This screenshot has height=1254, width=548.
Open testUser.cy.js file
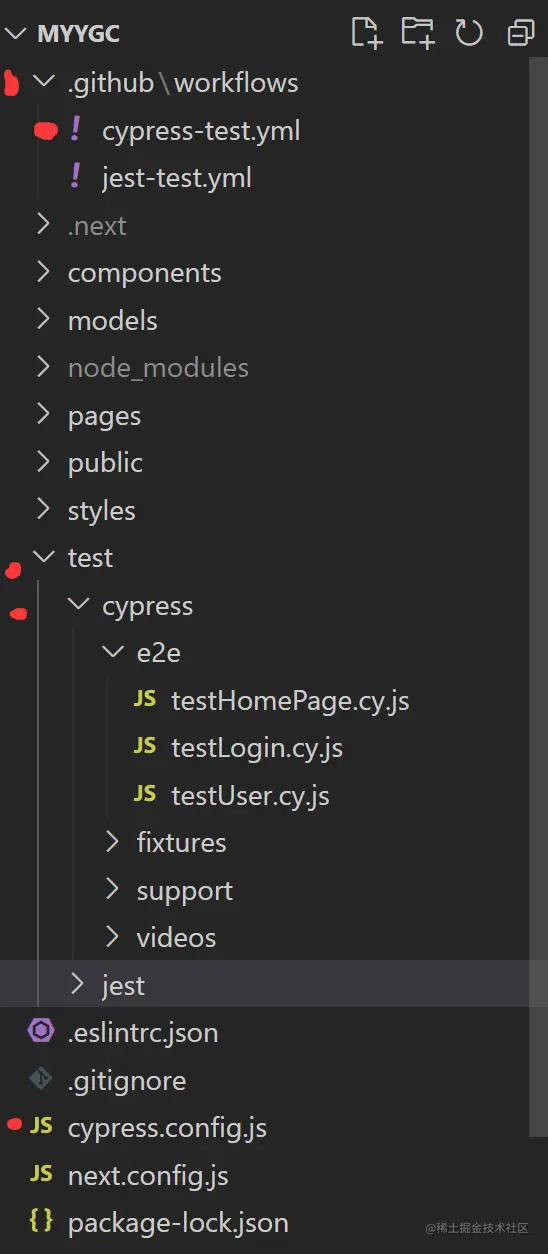pos(250,796)
